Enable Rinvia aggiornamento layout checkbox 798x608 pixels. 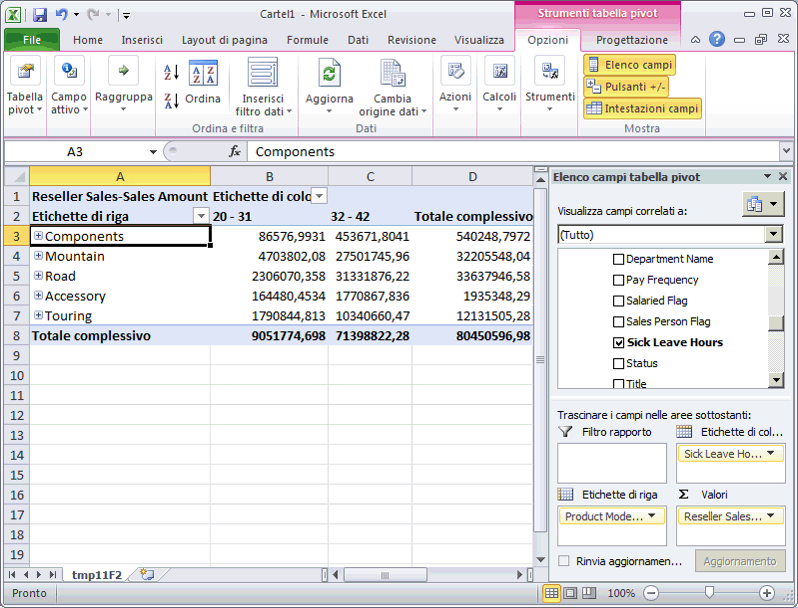(x=565, y=562)
